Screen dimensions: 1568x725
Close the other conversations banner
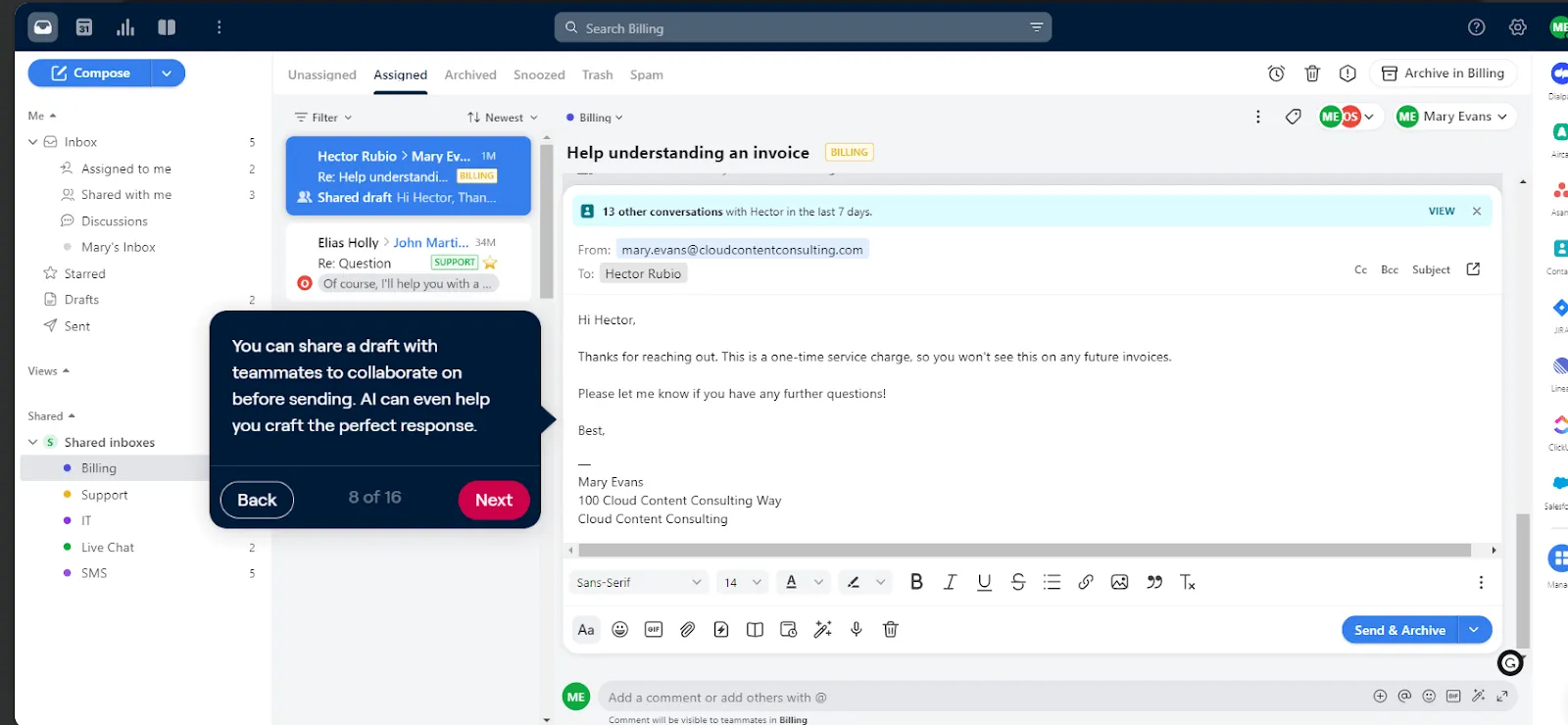pyautogui.click(x=1477, y=212)
